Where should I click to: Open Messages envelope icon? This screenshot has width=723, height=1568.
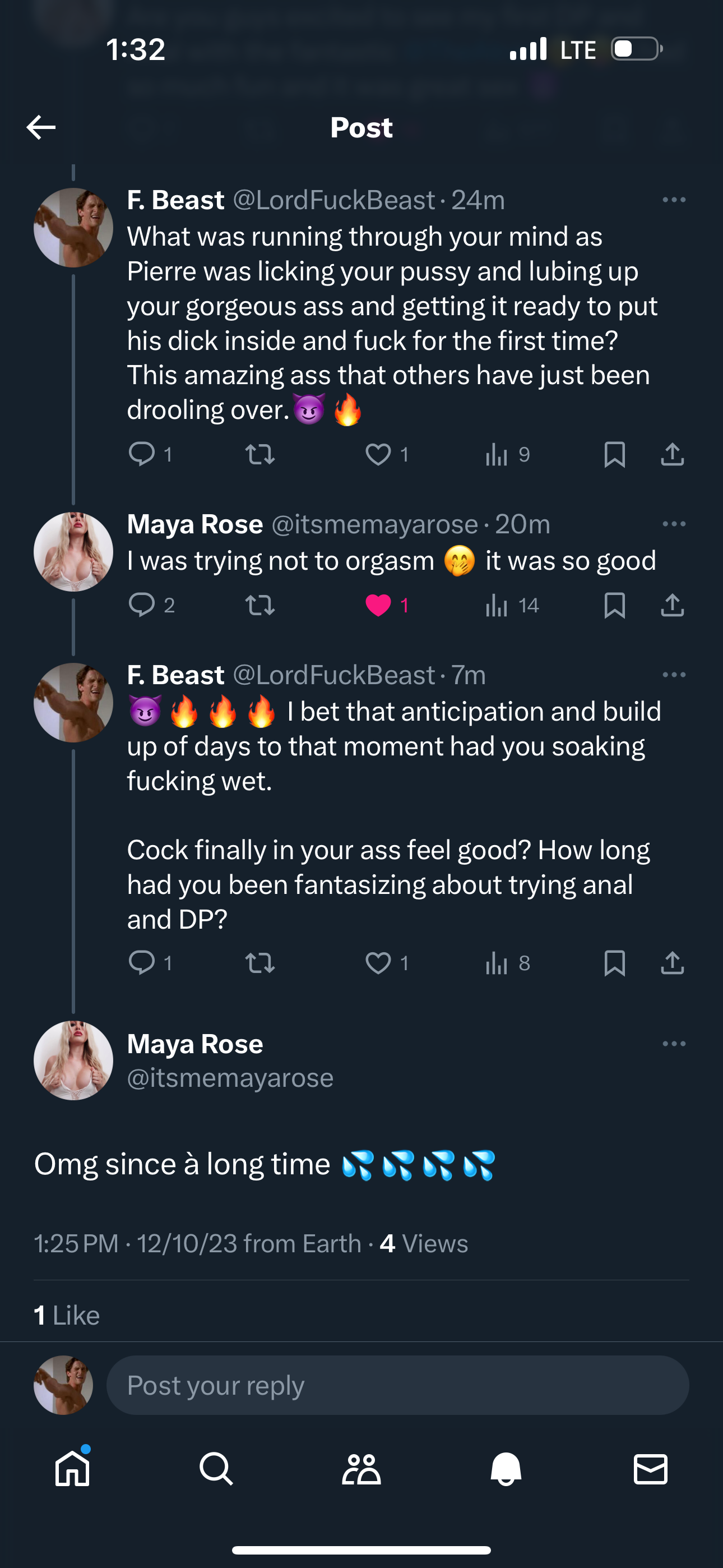point(650,1469)
